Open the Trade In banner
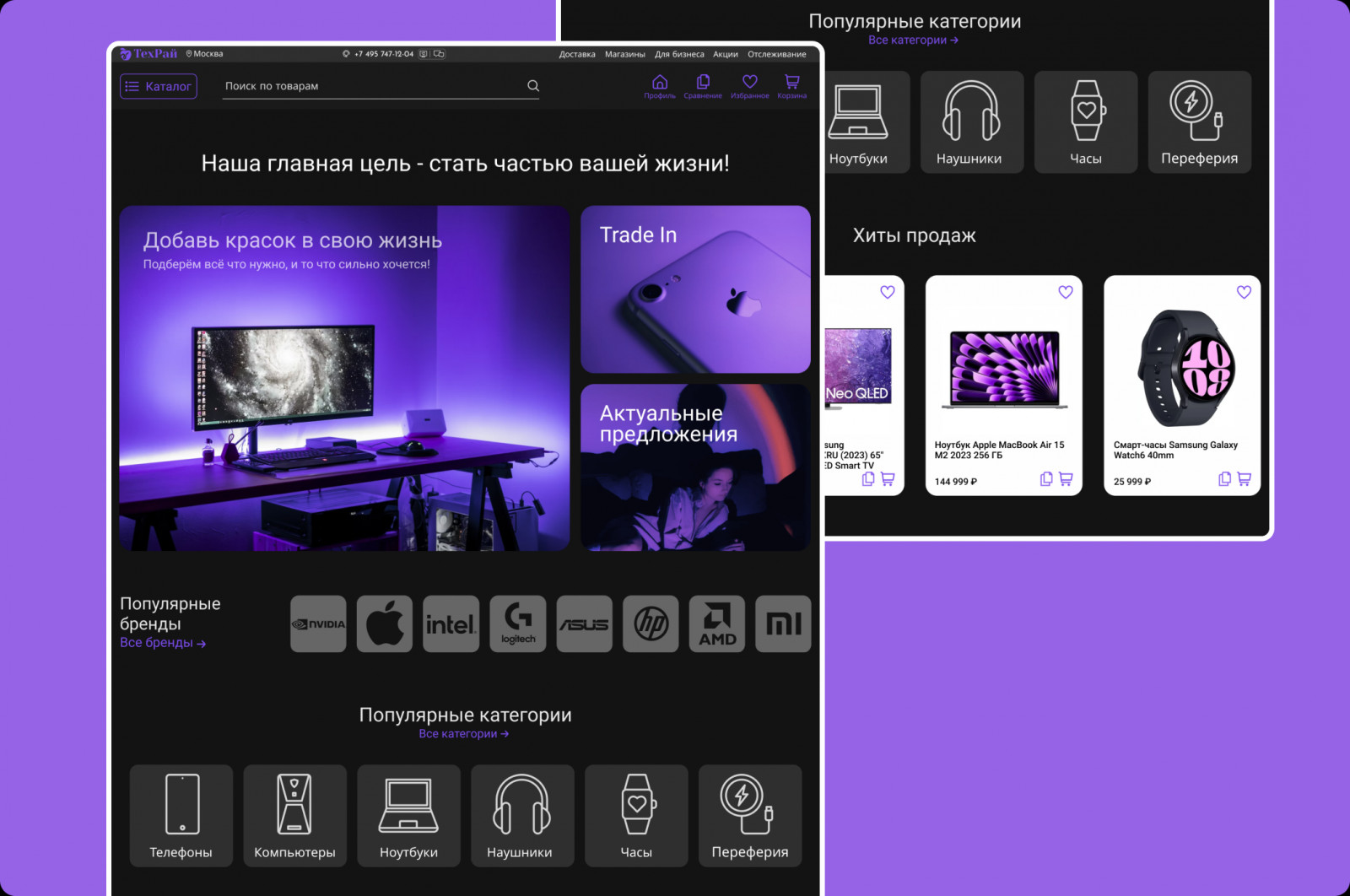 click(695, 289)
